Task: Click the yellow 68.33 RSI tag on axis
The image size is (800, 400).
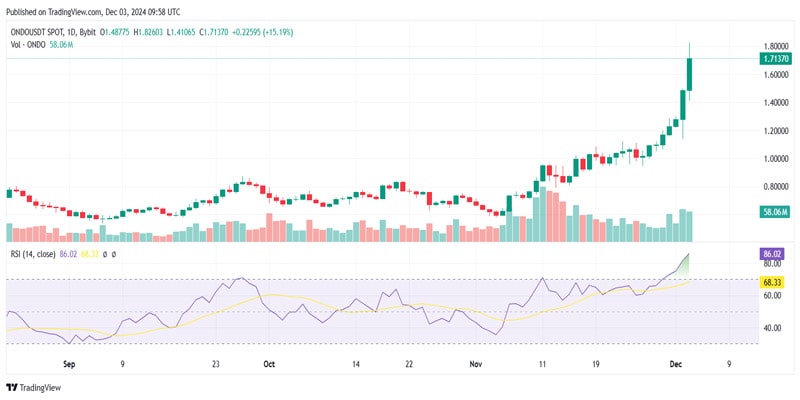Action: (x=774, y=282)
